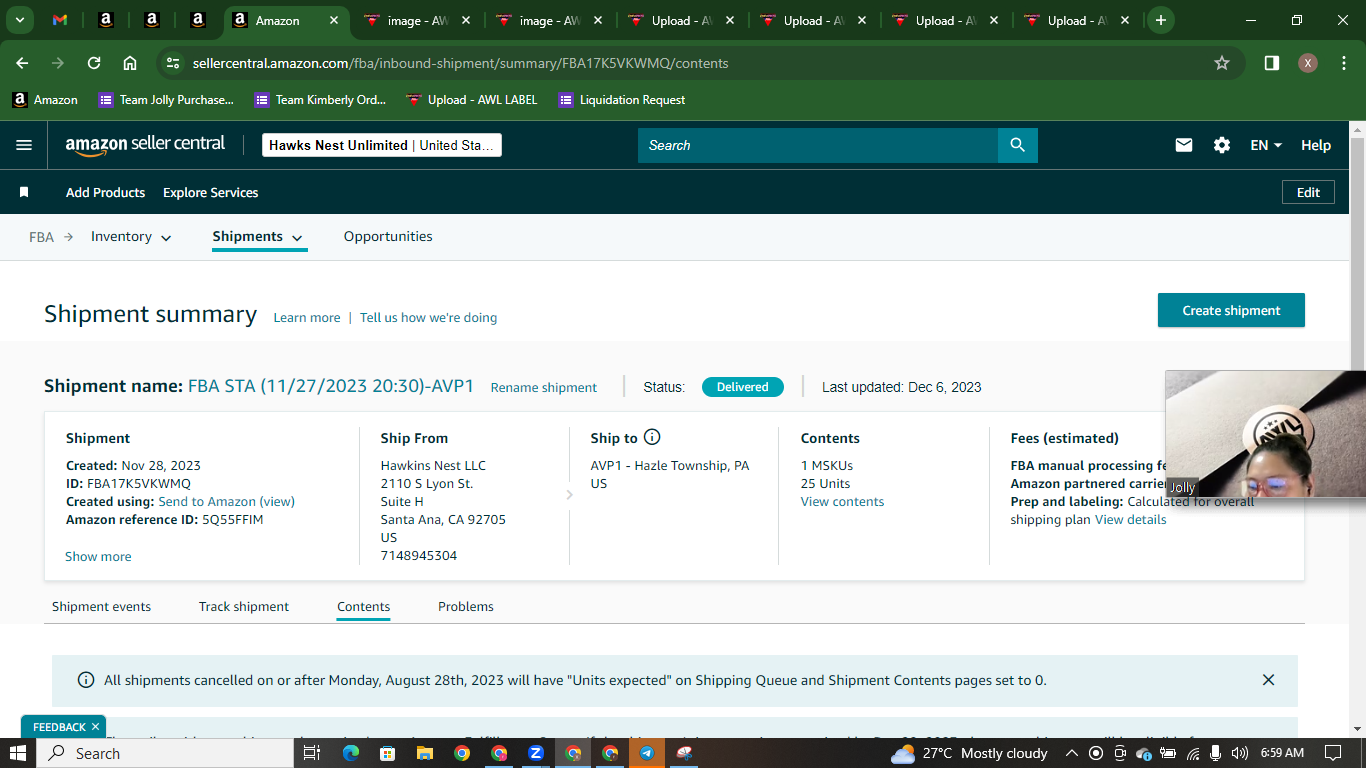Open the Upload - AWL LABEL bookmark

point(472,100)
